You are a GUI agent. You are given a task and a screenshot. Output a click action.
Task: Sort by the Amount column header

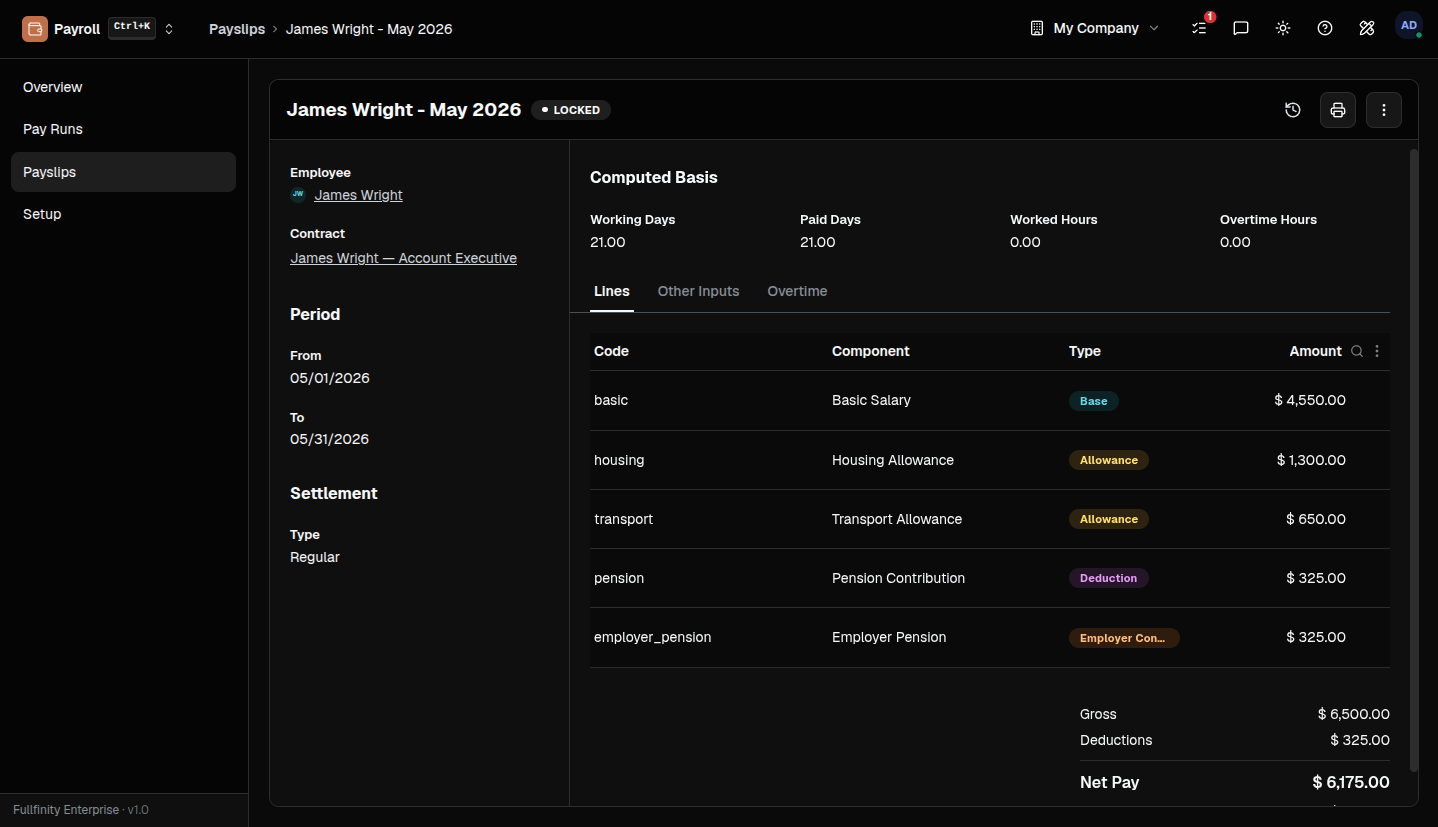click(1315, 351)
